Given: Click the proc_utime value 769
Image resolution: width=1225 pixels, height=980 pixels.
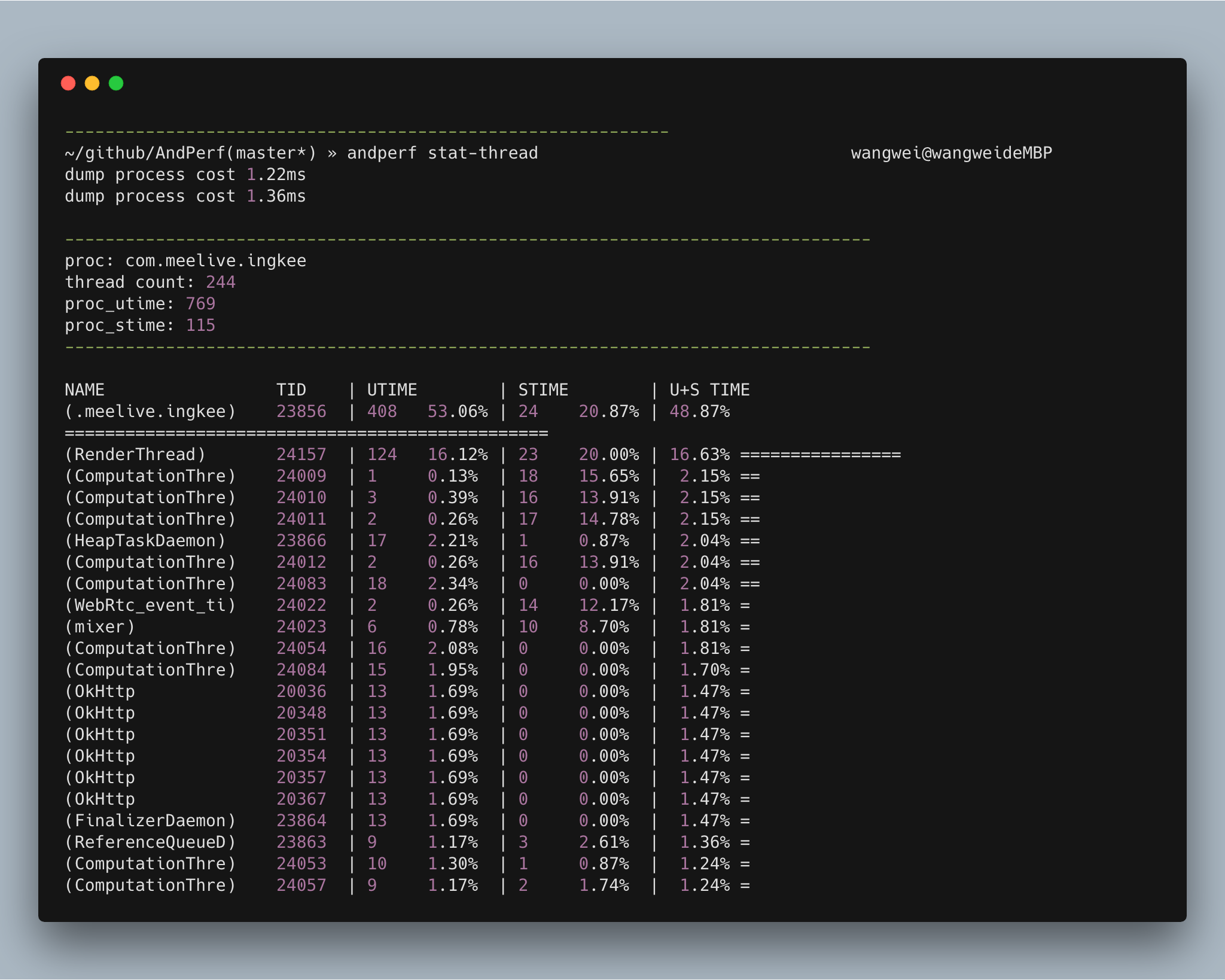Looking at the screenshot, I should [200, 304].
